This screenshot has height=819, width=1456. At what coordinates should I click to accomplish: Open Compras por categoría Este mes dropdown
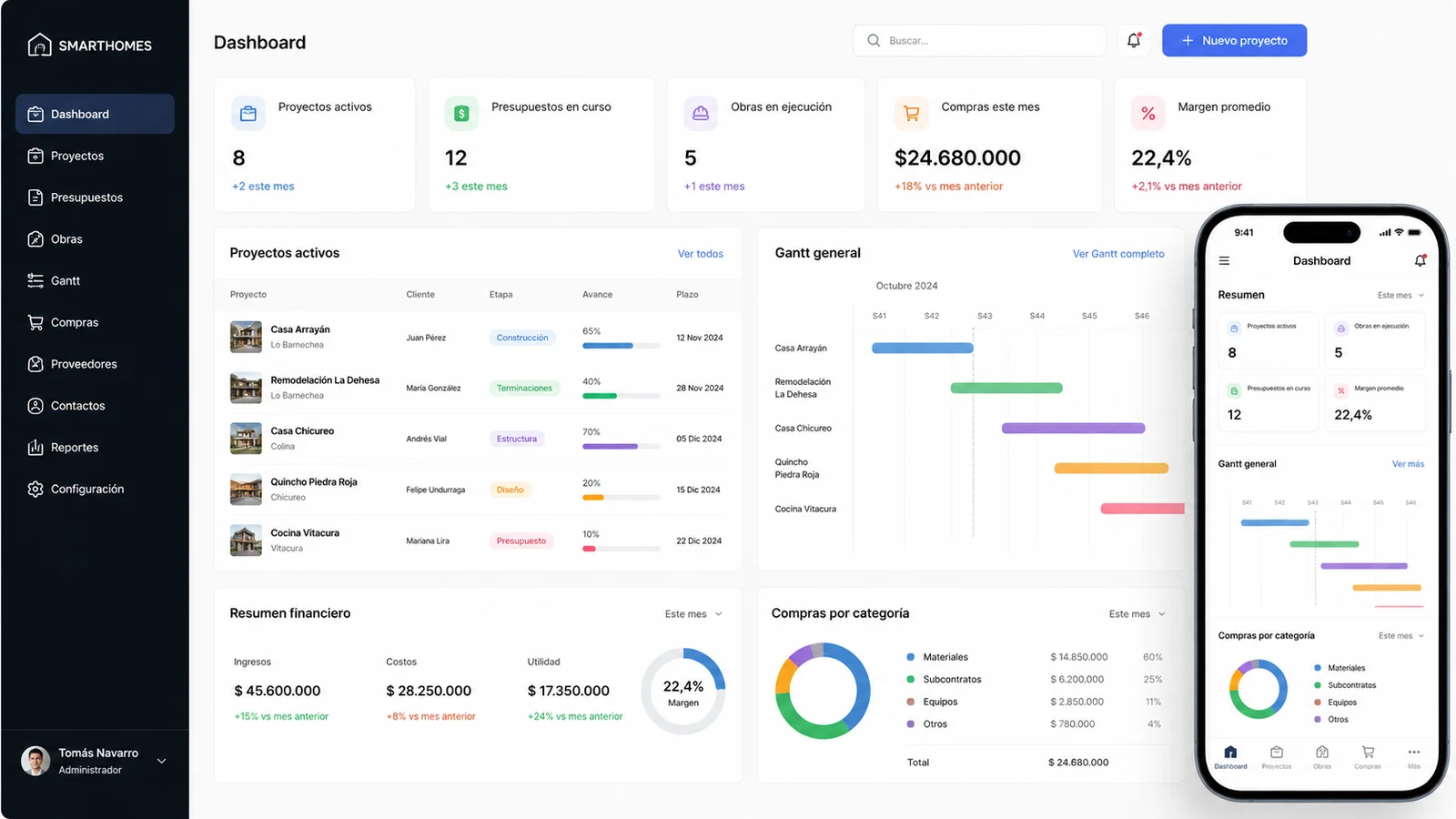[x=1137, y=614]
